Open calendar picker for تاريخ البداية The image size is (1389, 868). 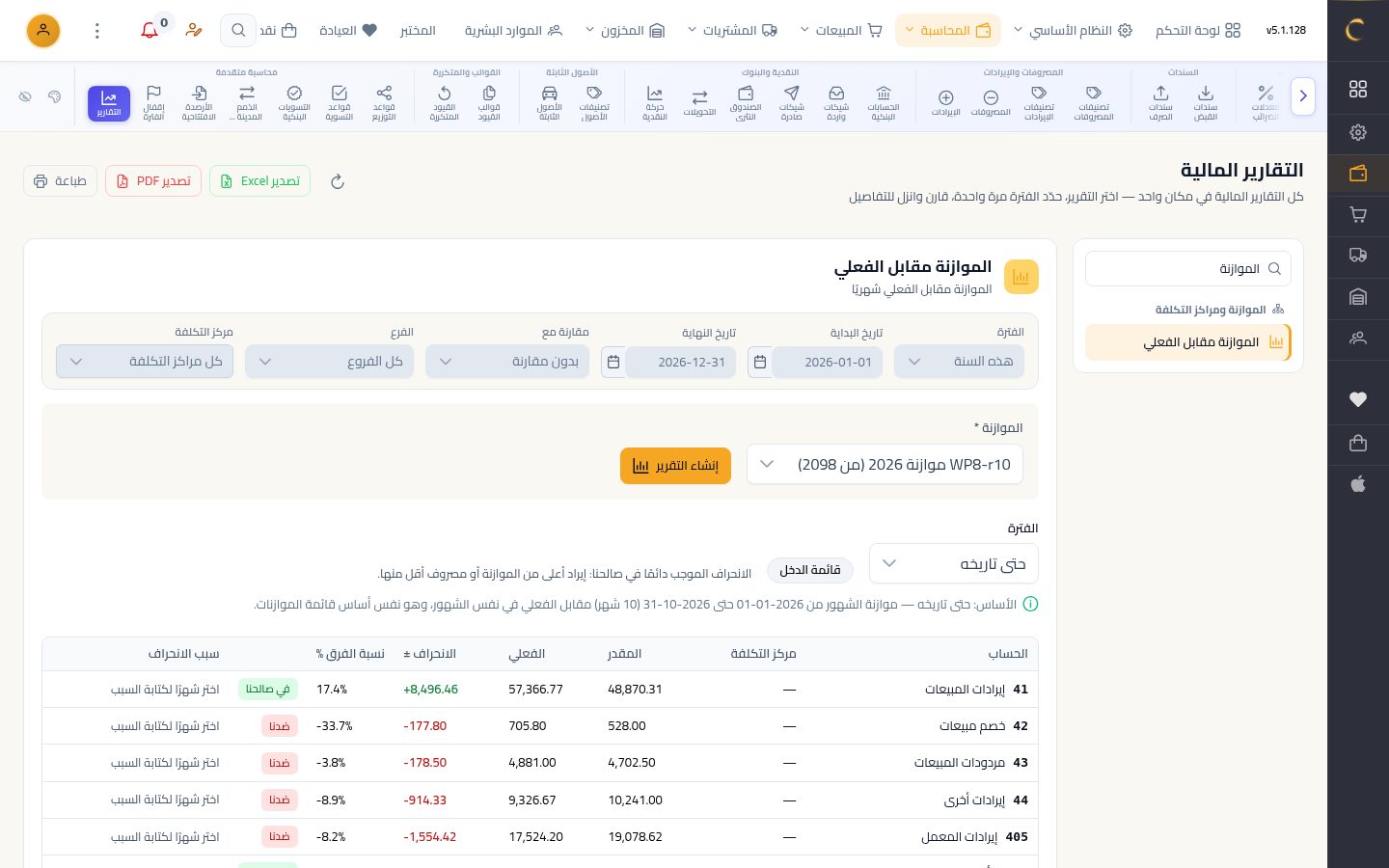point(760,362)
